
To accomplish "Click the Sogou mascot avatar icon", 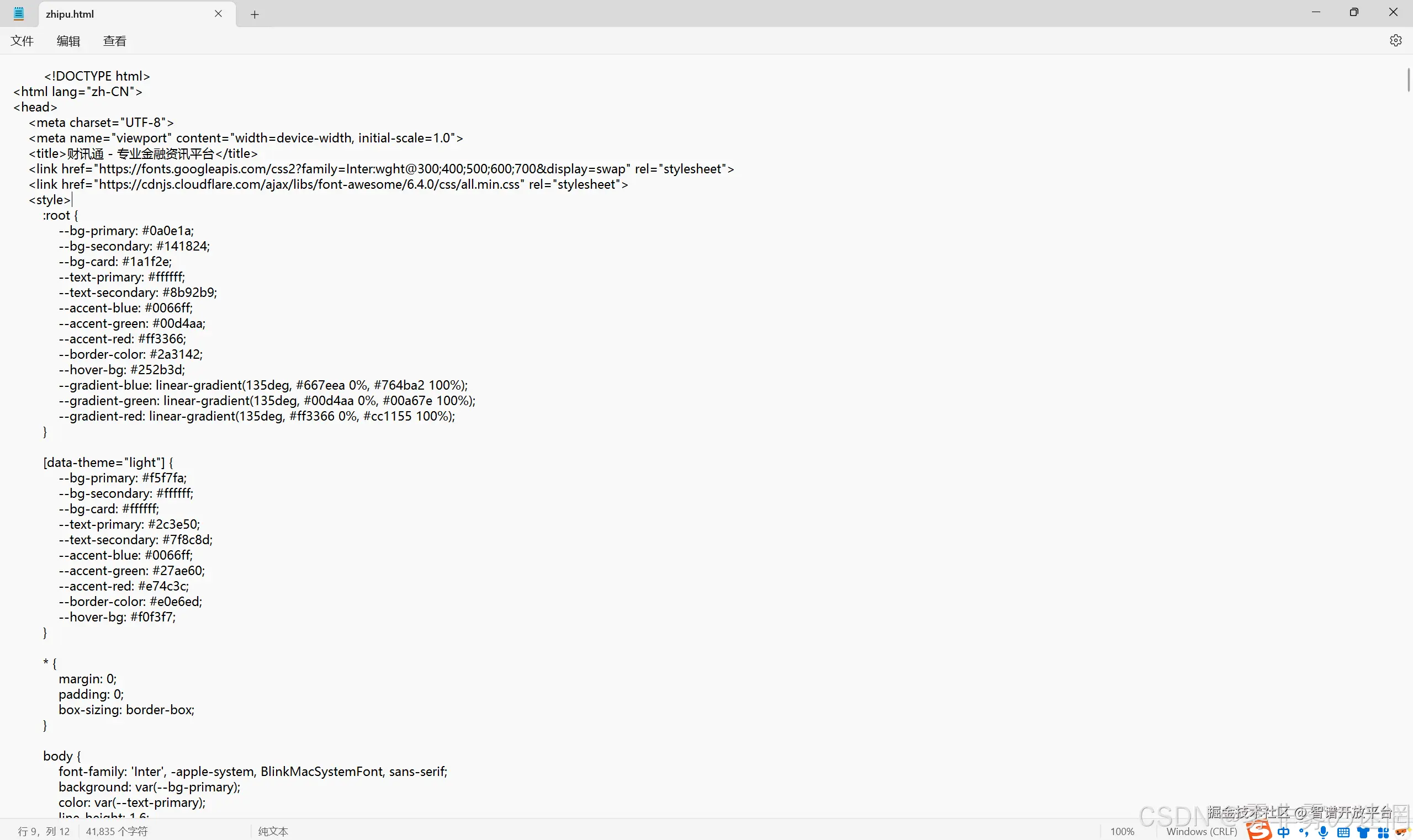I will (1403, 832).
